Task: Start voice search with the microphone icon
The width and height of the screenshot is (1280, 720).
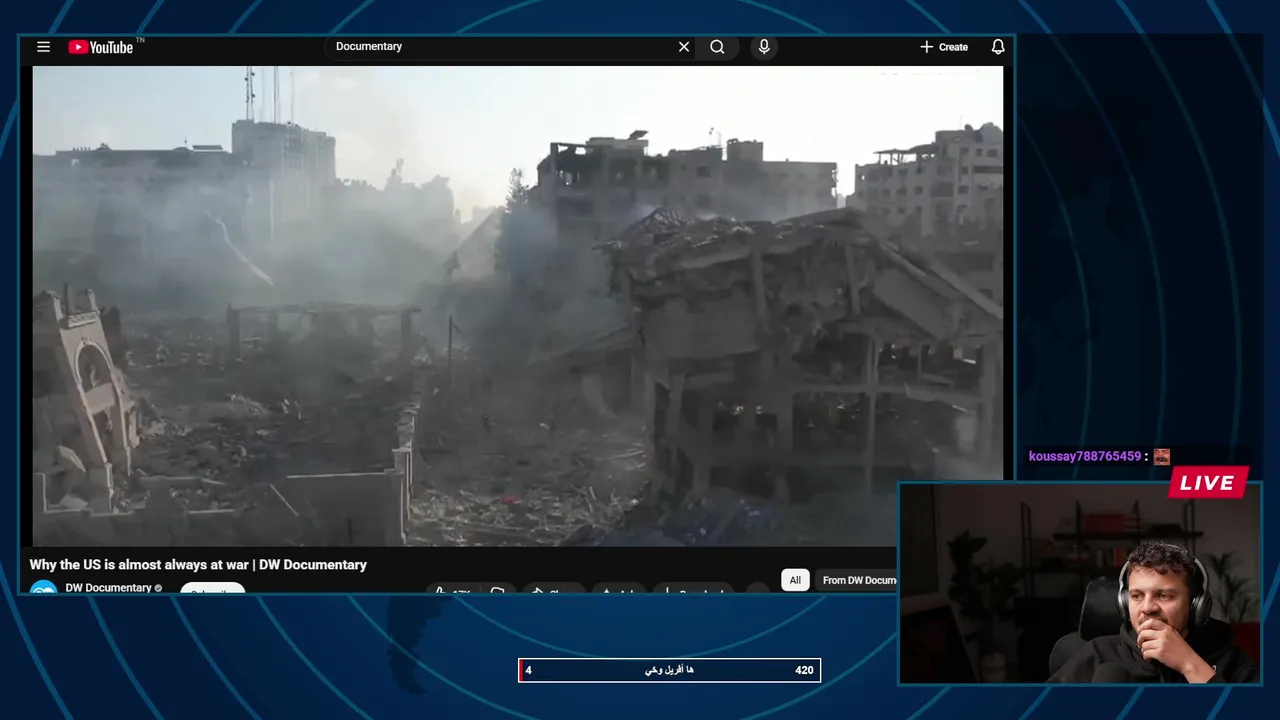Action: pos(764,47)
